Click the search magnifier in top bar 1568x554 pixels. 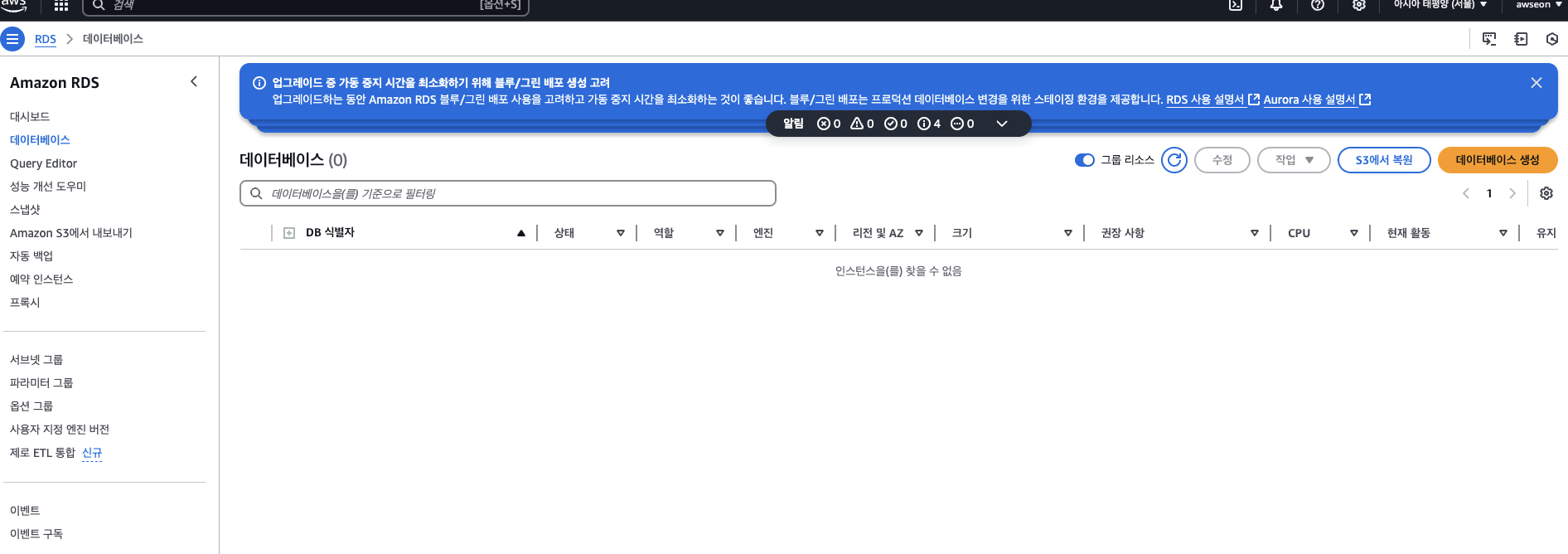tap(99, 5)
